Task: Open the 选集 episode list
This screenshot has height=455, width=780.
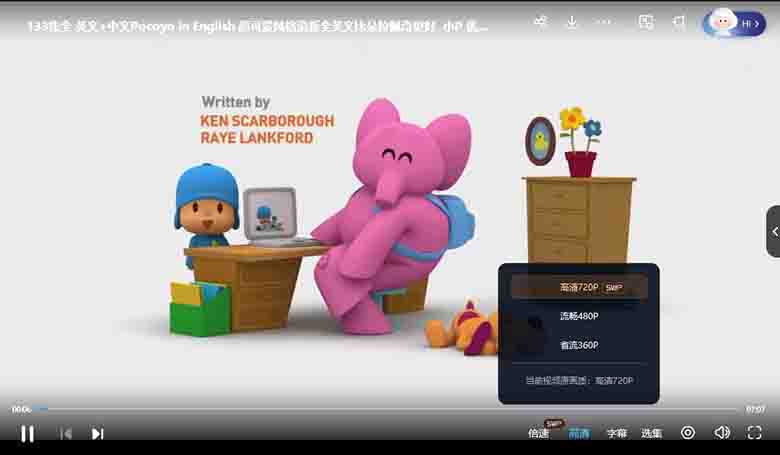Action: click(x=652, y=433)
